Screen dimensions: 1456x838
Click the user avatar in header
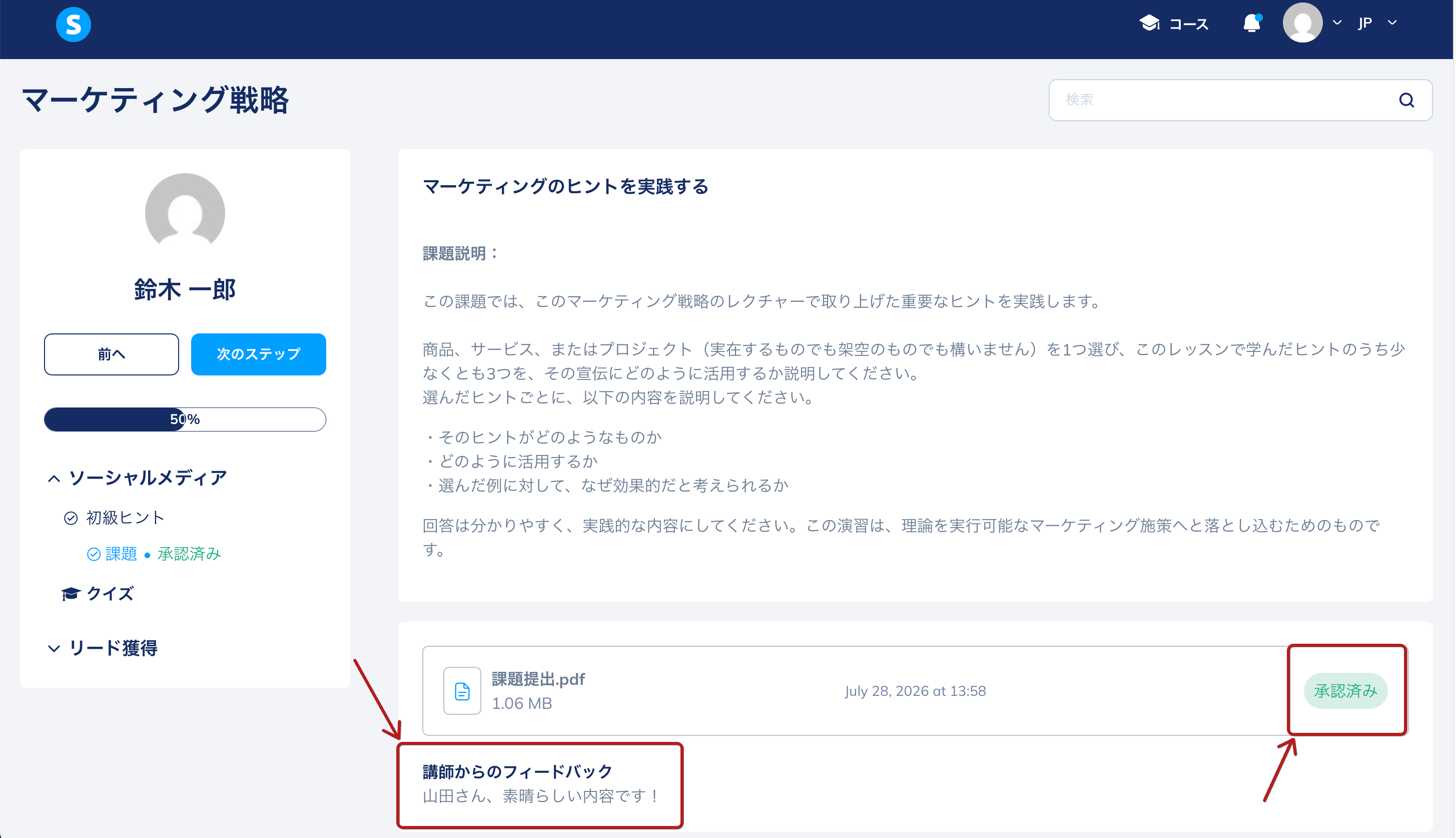tap(1302, 23)
